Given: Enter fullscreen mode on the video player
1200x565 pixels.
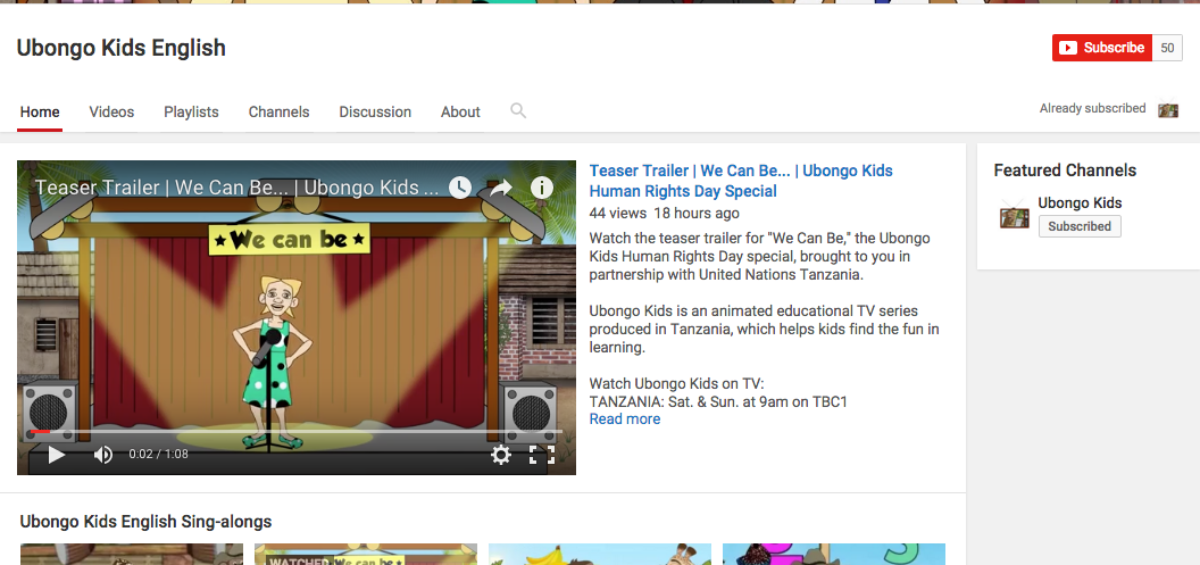Looking at the screenshot, I should (542, 455).
